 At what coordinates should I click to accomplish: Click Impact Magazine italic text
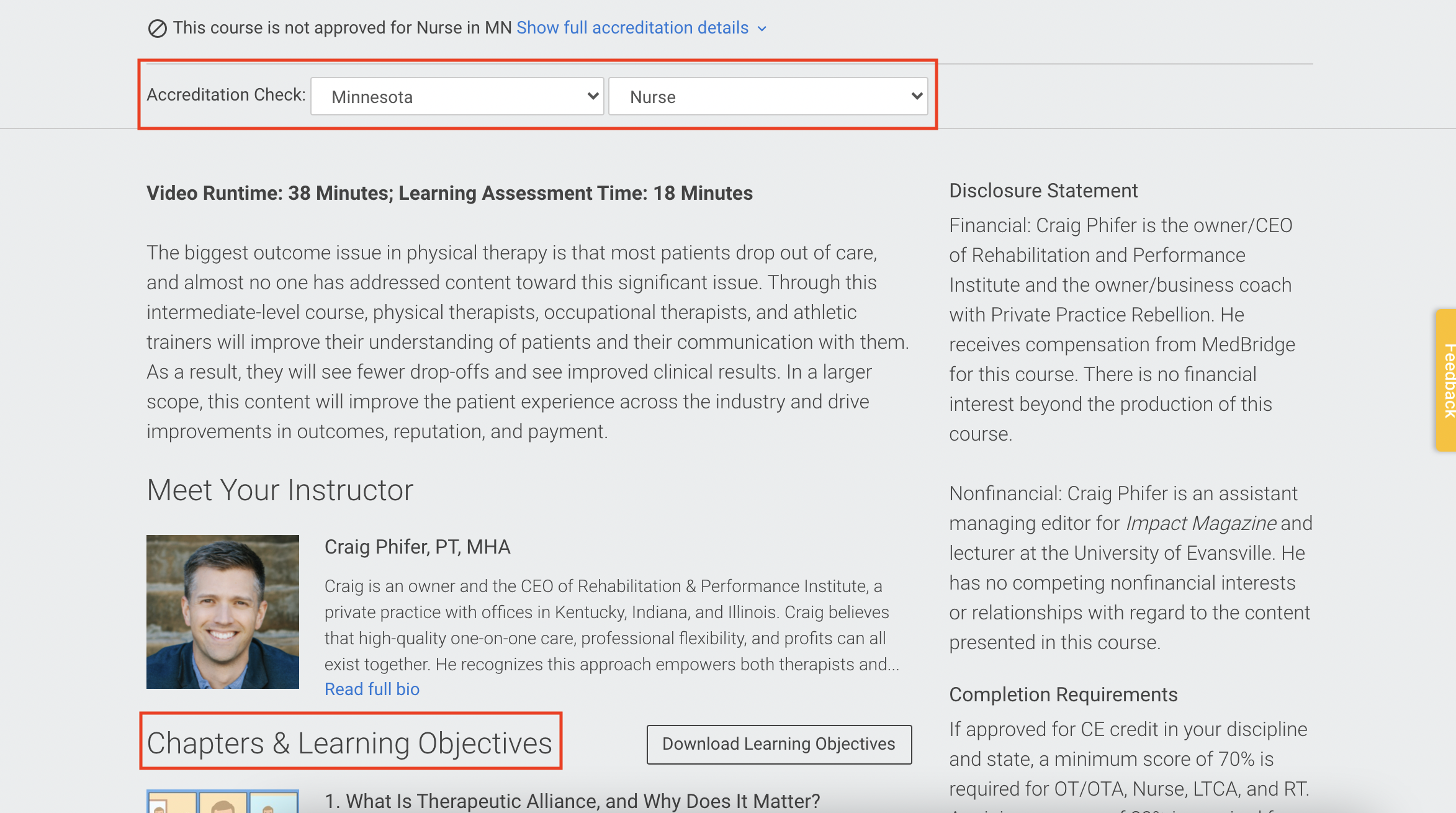[x=1201, y=523]
